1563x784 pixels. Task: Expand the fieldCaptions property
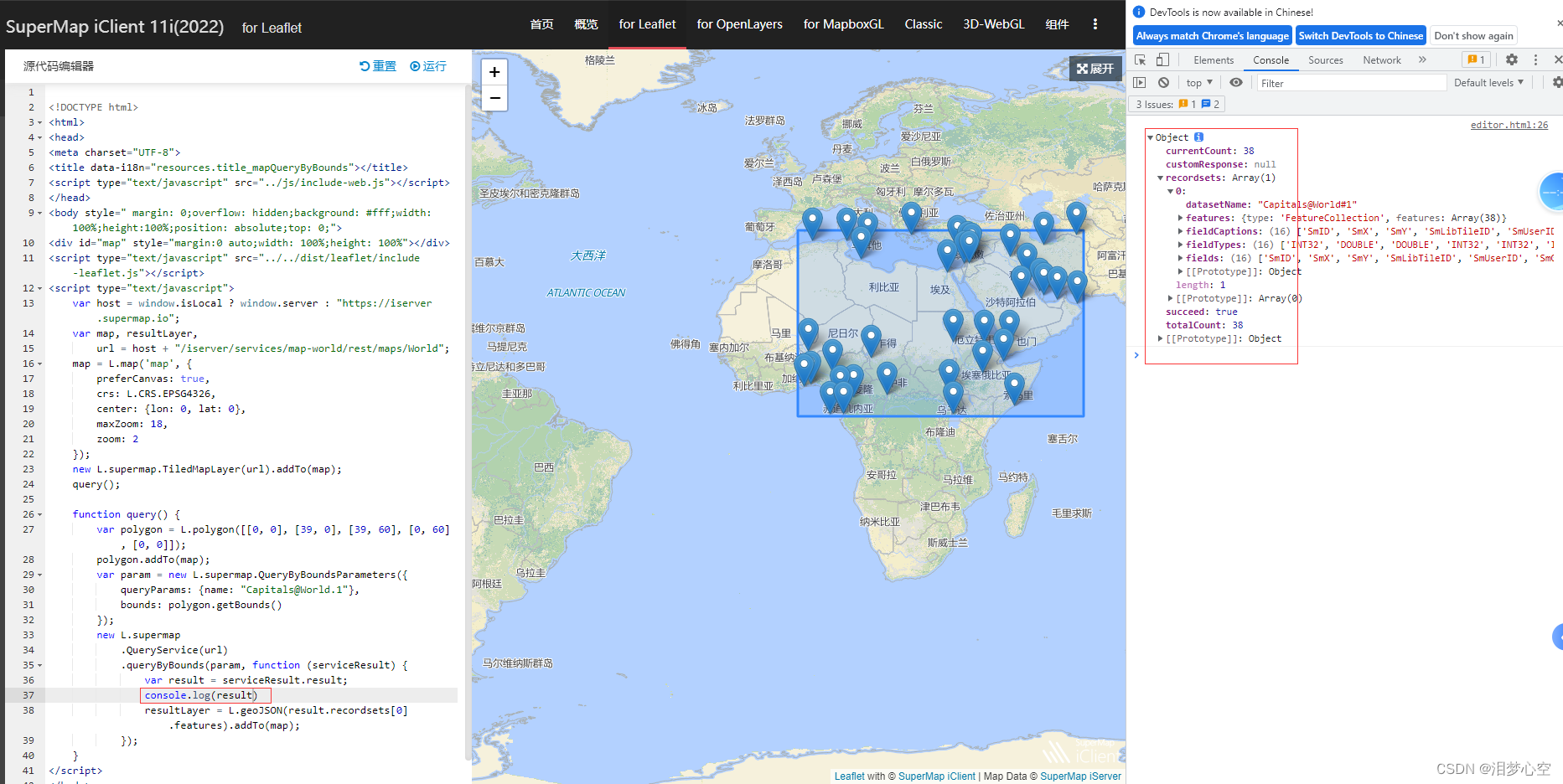click(x=1181, y=231)
